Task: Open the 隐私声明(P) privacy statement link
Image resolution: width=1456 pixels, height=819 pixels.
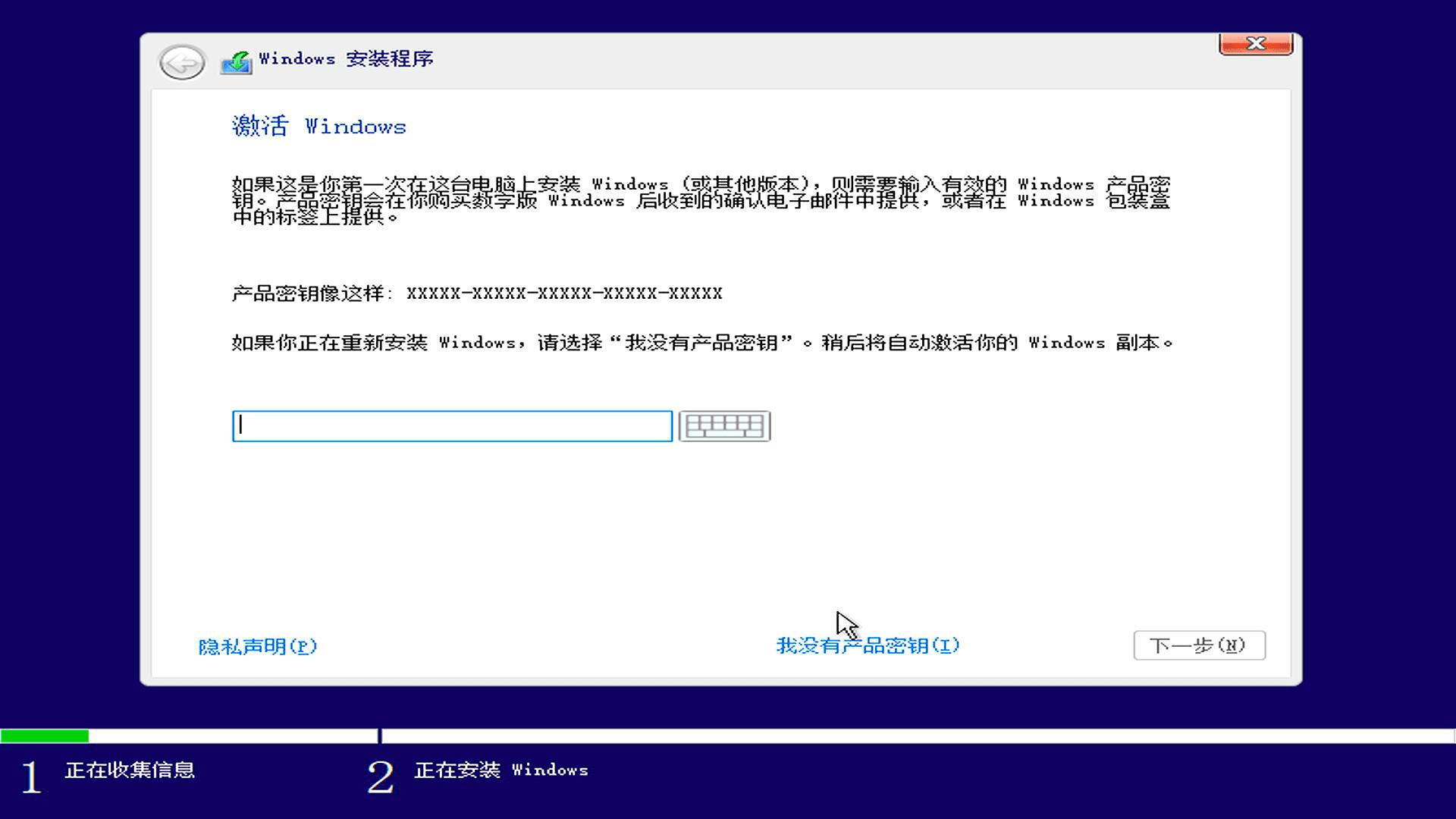Action: tap(257, 646)
